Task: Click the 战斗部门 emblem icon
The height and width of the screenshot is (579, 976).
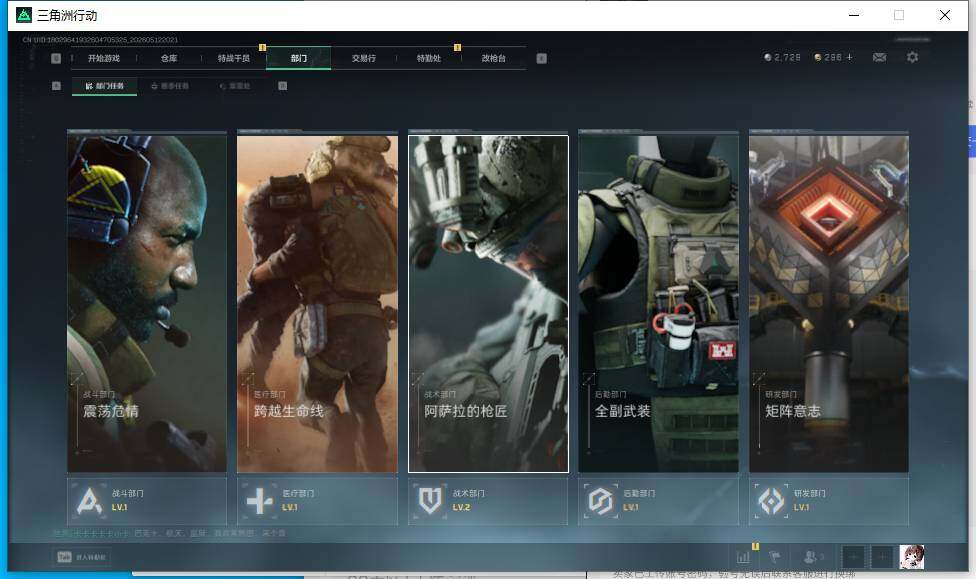Action: [x=89, y=501]
